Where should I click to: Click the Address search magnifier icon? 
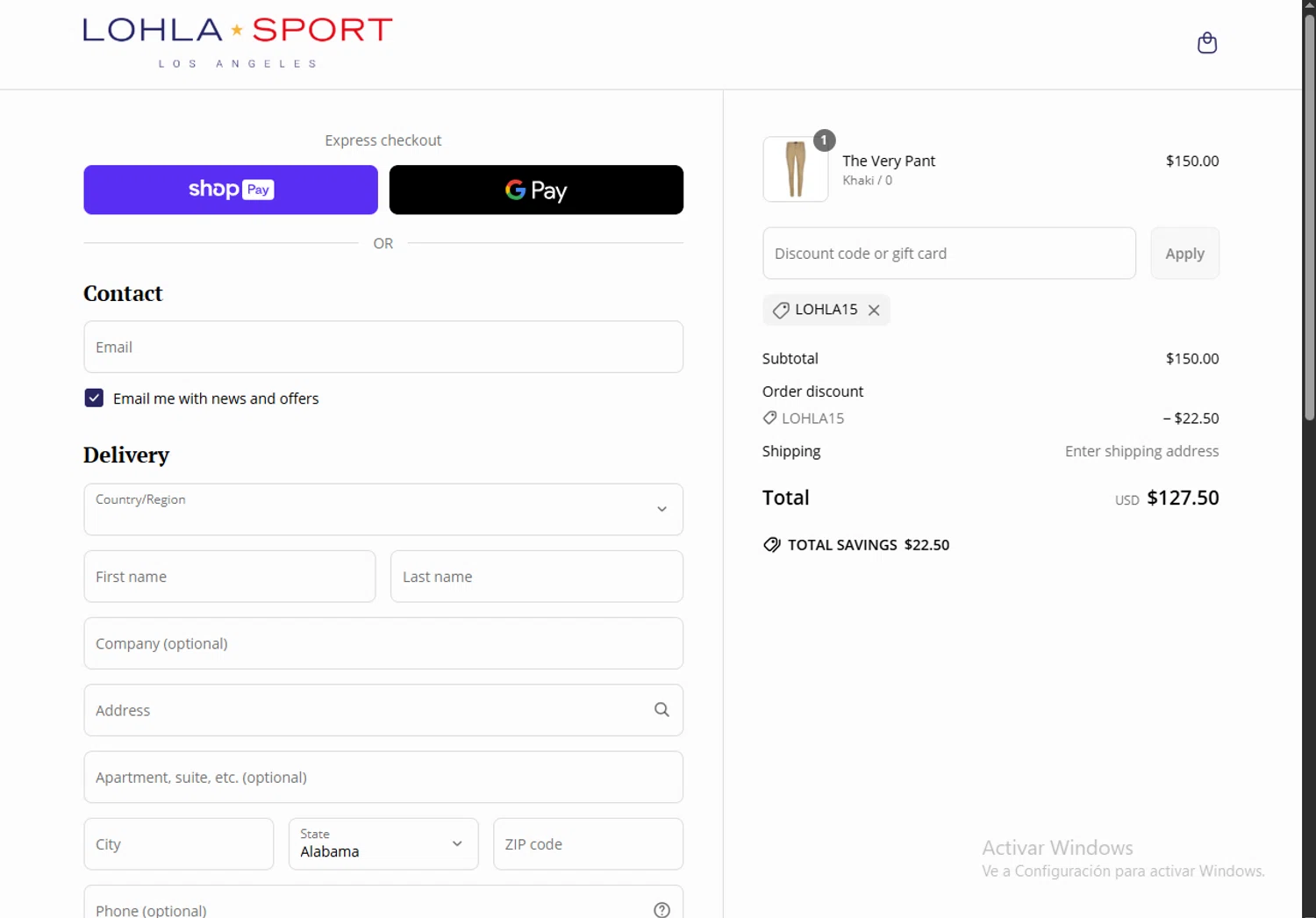coord(662,709)
